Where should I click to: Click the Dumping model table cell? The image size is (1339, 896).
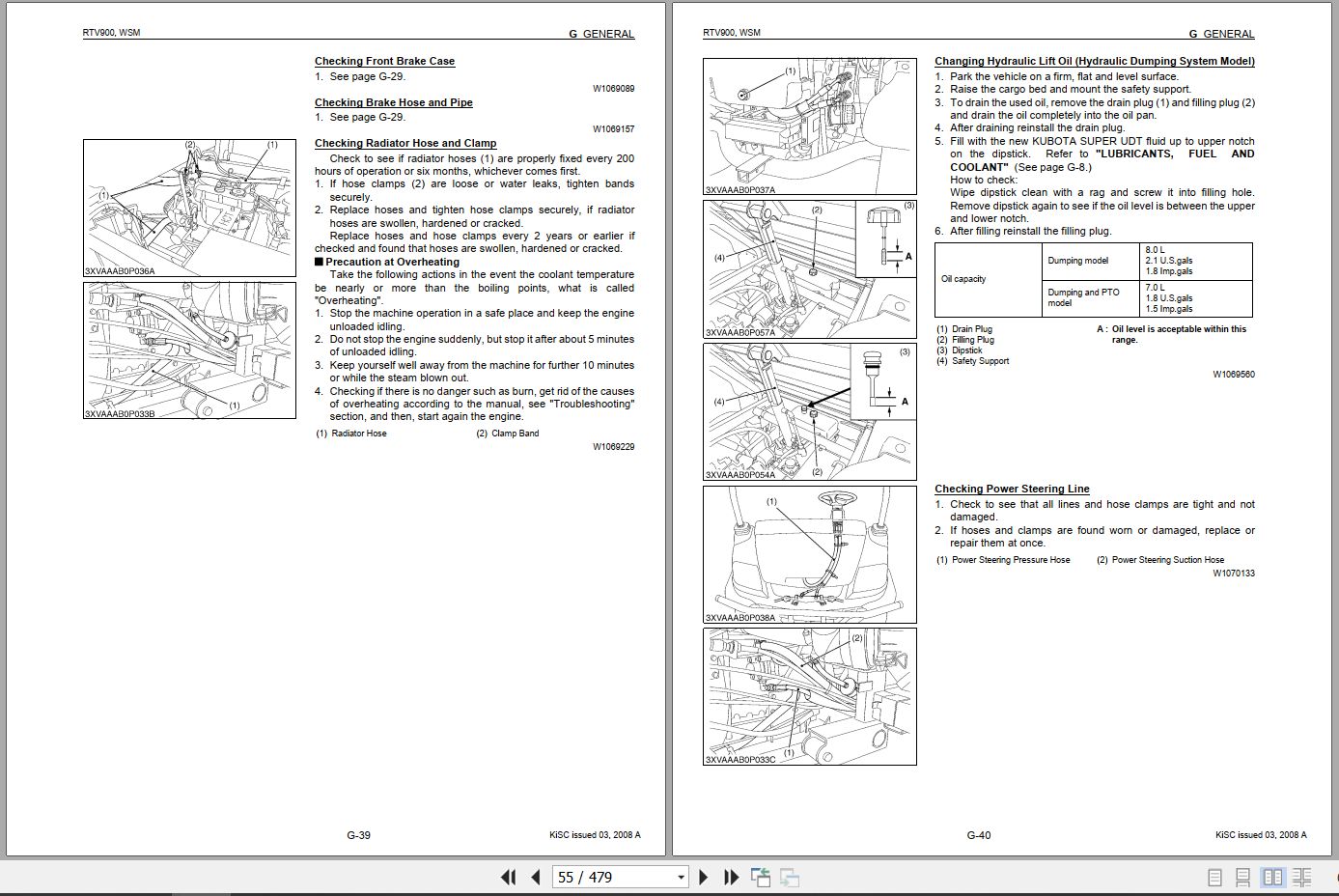(1091, 261)
